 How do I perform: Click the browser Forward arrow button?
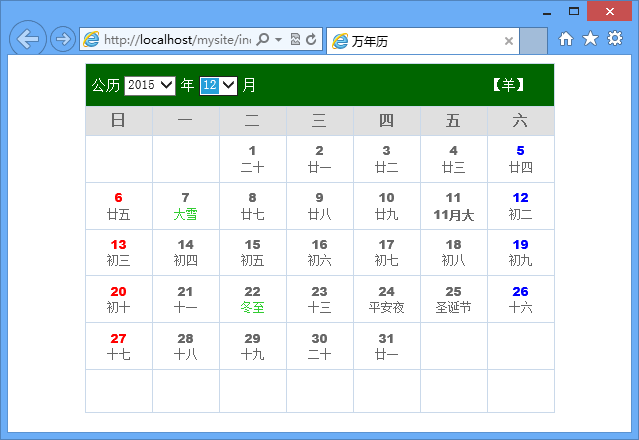(63, 39)
